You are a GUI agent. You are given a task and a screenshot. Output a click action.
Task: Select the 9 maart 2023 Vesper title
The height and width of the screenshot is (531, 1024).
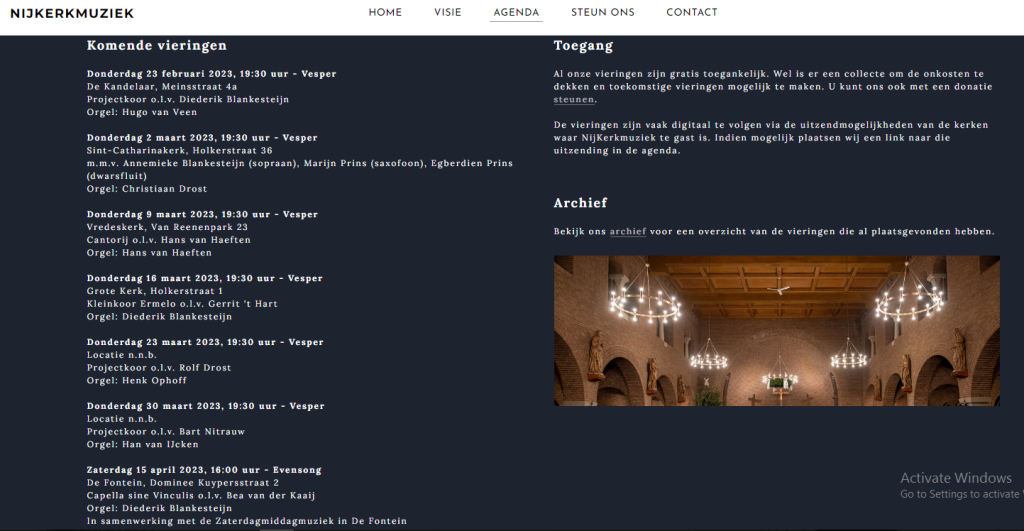[202, 215]
